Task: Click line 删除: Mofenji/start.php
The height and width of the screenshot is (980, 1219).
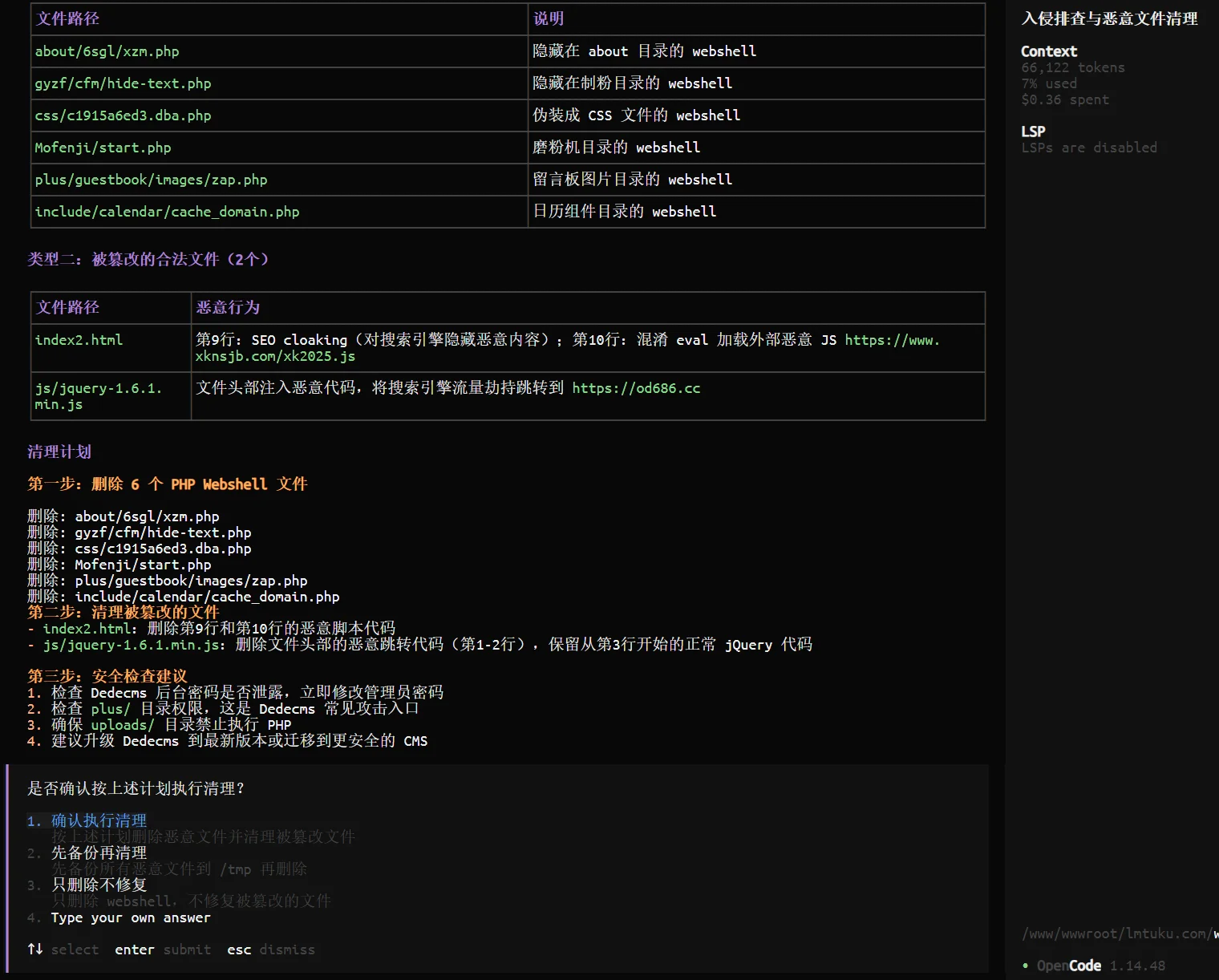Action: click(119, 565)
